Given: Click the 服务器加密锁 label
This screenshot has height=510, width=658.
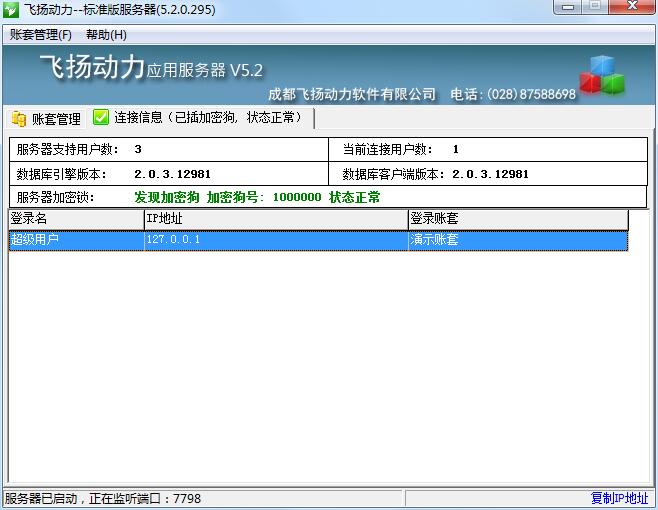Looking at the screenshot, I should [x=56, y=197].
